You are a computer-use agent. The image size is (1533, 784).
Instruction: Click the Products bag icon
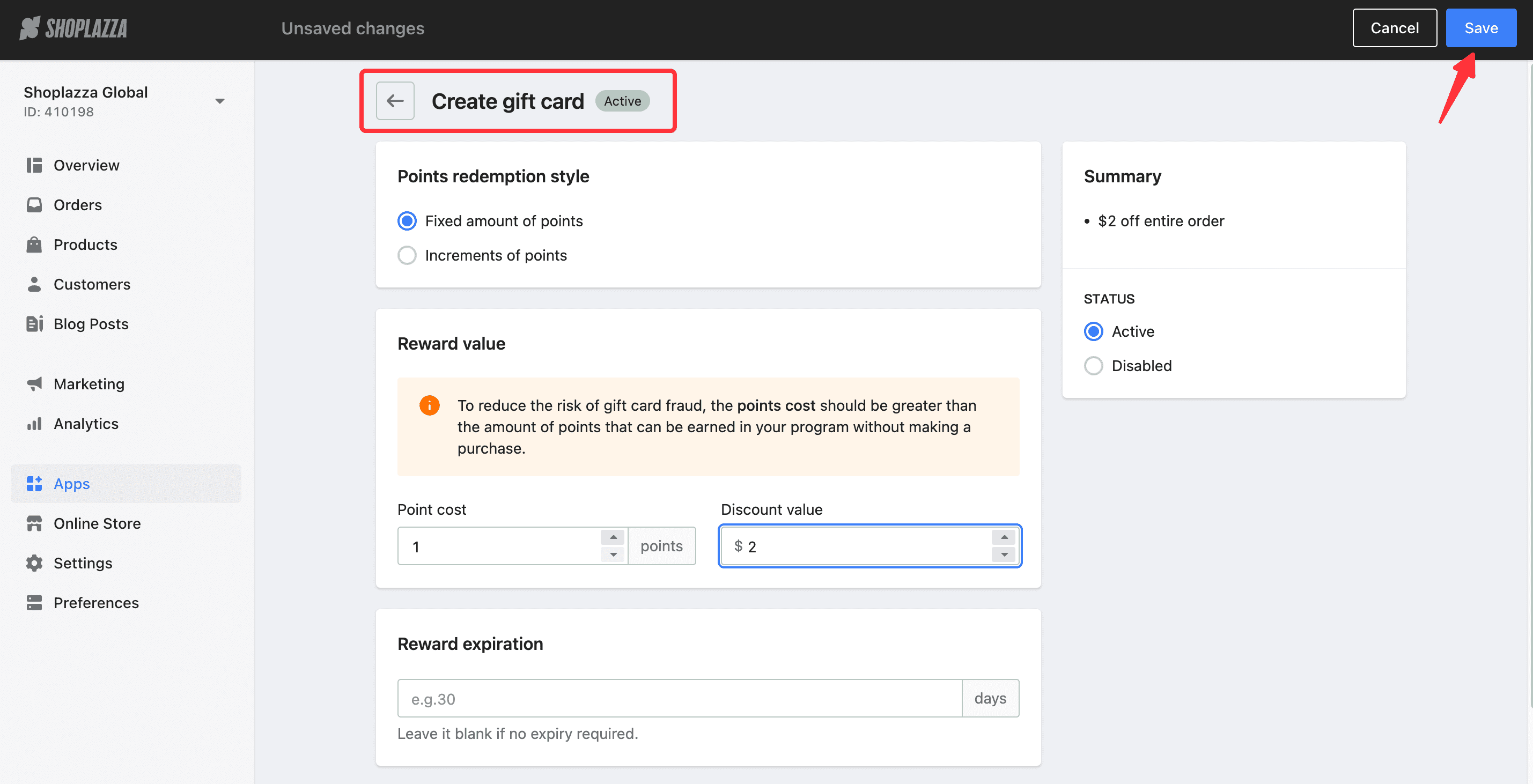[34, 245]
